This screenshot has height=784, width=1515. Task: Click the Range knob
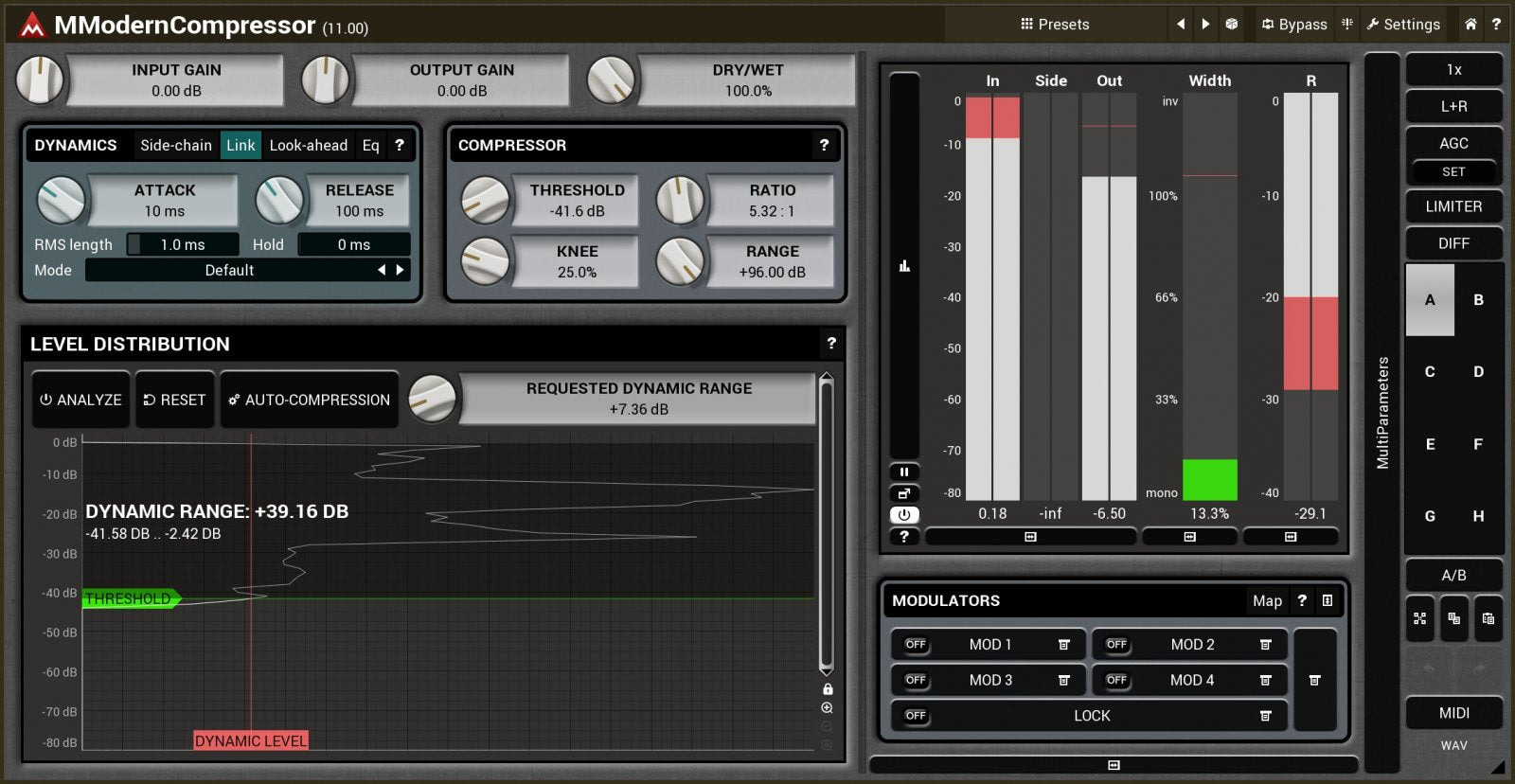(x=681, y=261)
